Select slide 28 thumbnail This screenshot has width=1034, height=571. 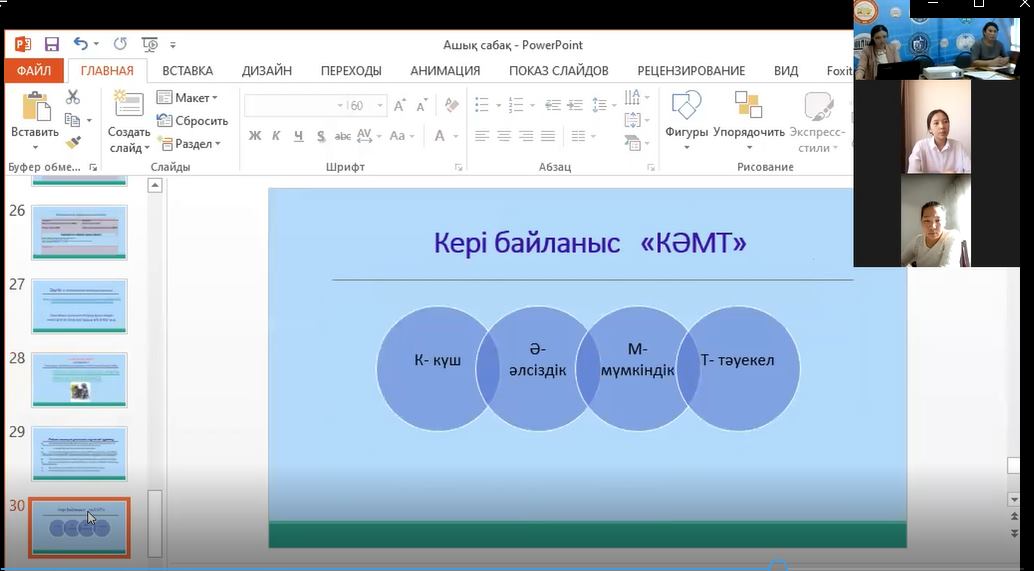pyautogui.click(x=80, y=379)
